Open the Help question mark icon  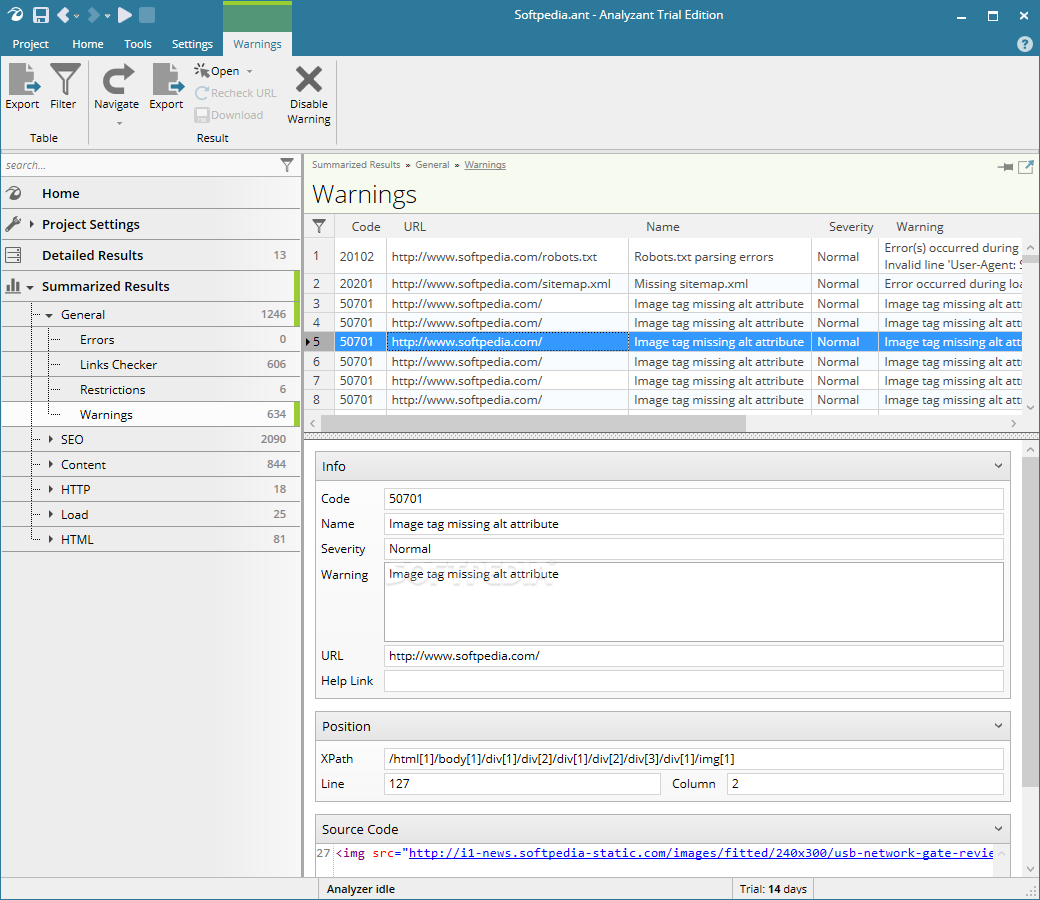(1024, 44)
